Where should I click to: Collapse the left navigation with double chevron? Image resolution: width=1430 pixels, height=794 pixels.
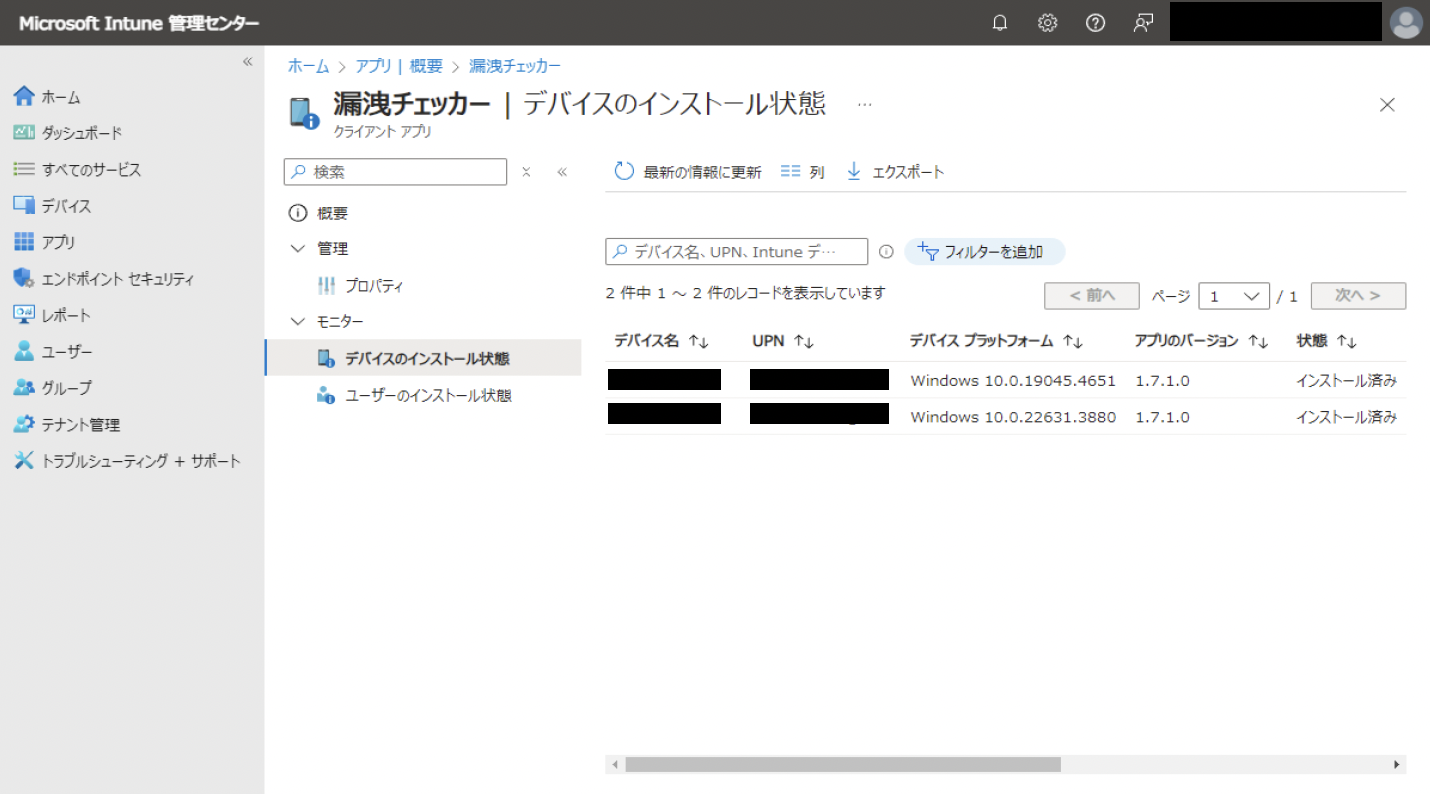pyautogui.click(x=248, y=62)
